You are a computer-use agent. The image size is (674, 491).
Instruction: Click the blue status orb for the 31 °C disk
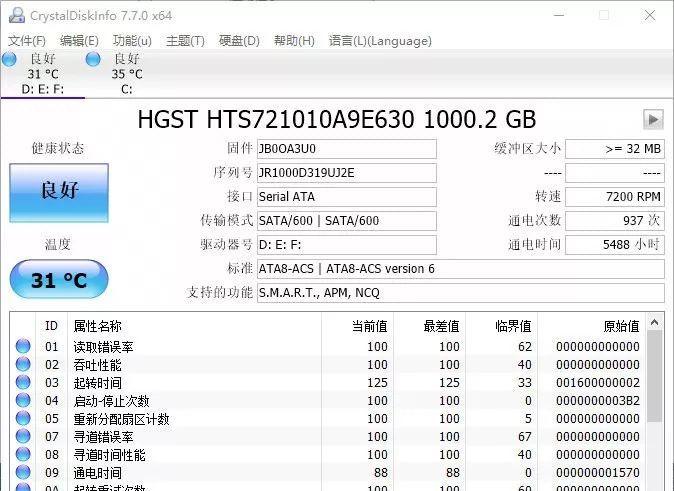pyautogui.click(x=9, y=59)
